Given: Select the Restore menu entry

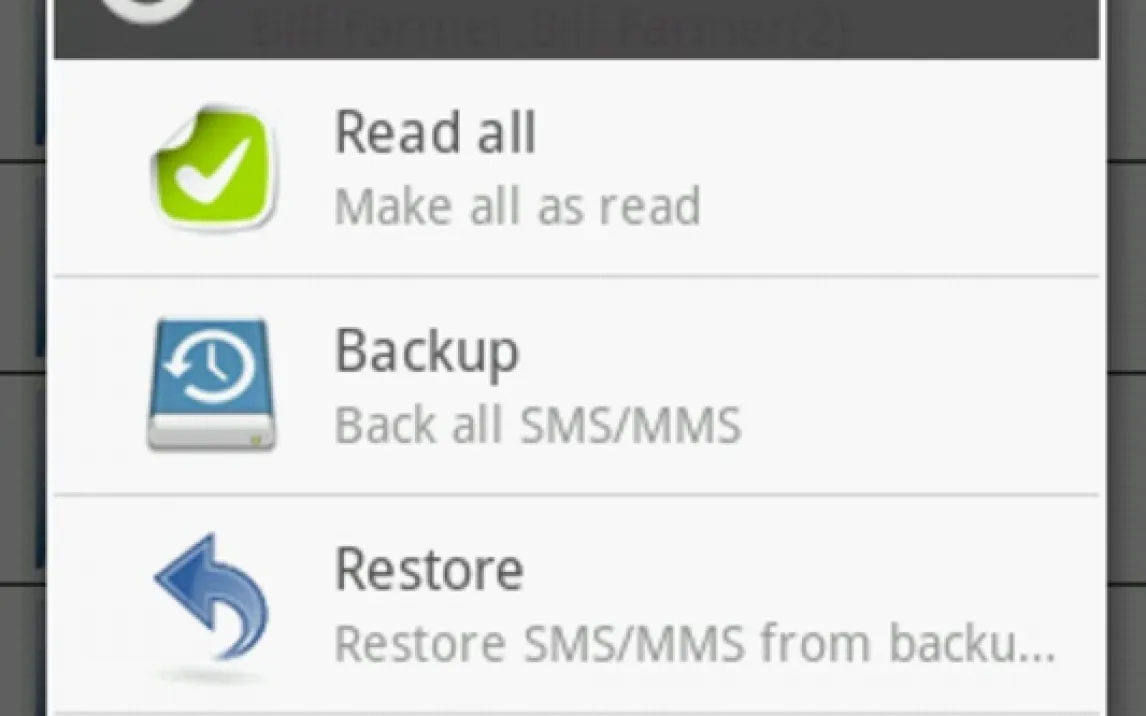Looking at the screenshot, I should pos(577,603).
